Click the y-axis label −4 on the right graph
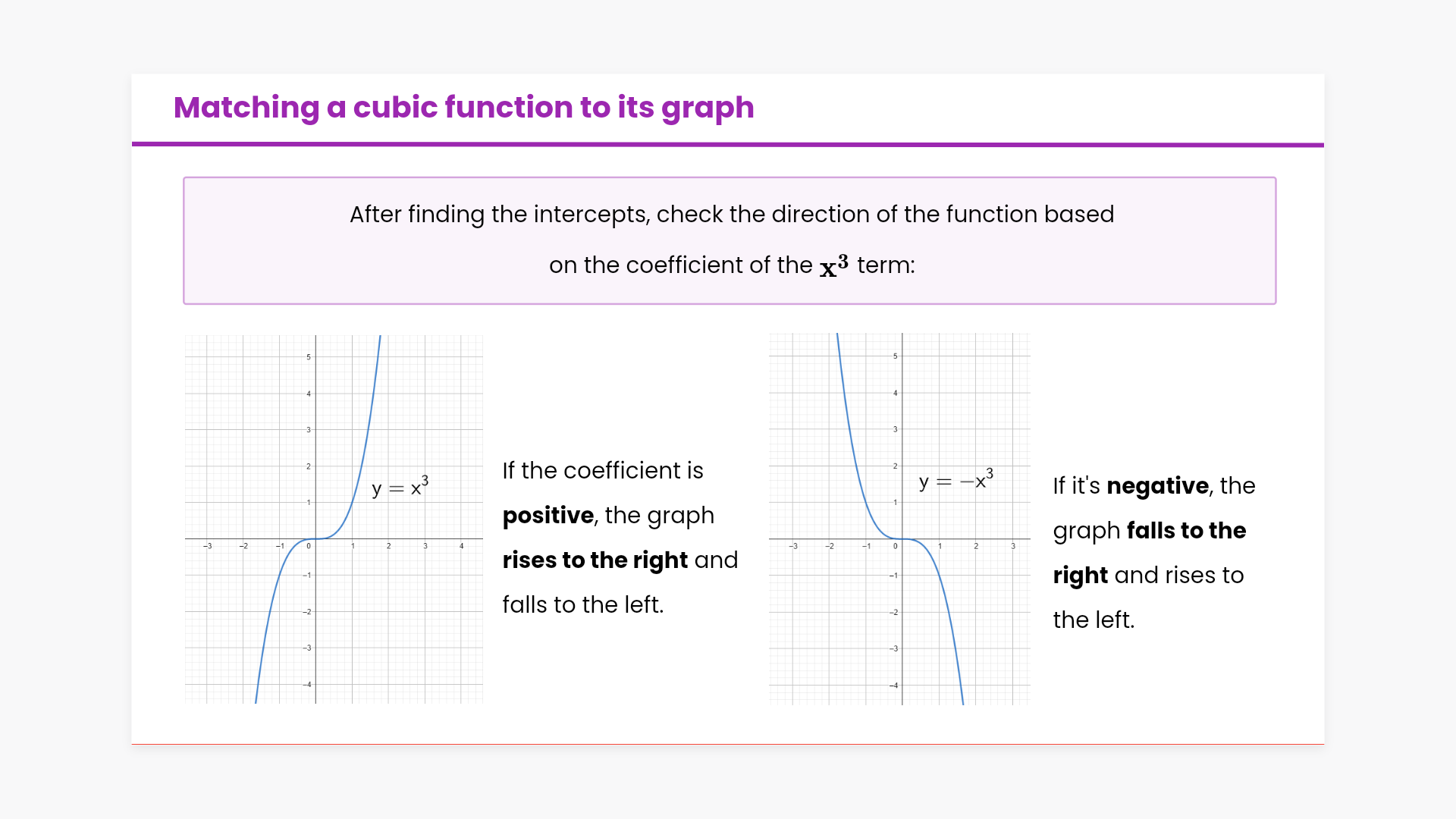Screen dimensions: 1456x819 click(894, 686)
